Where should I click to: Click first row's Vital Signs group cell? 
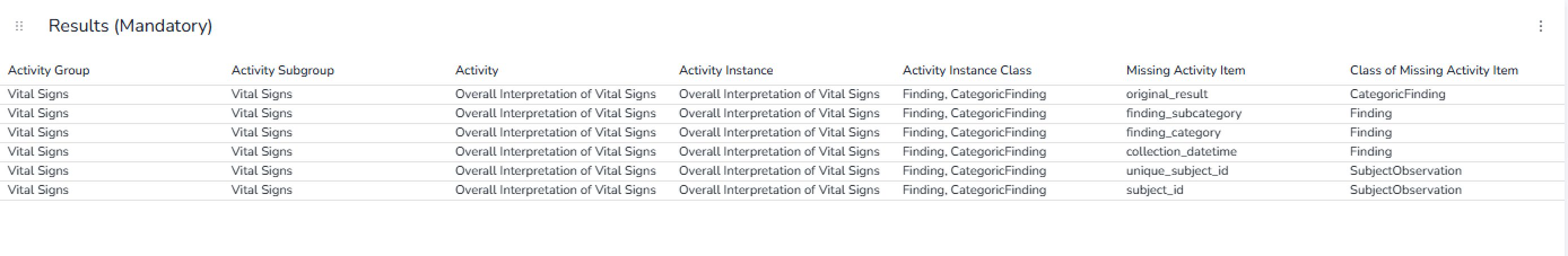(x=38, y=94)
